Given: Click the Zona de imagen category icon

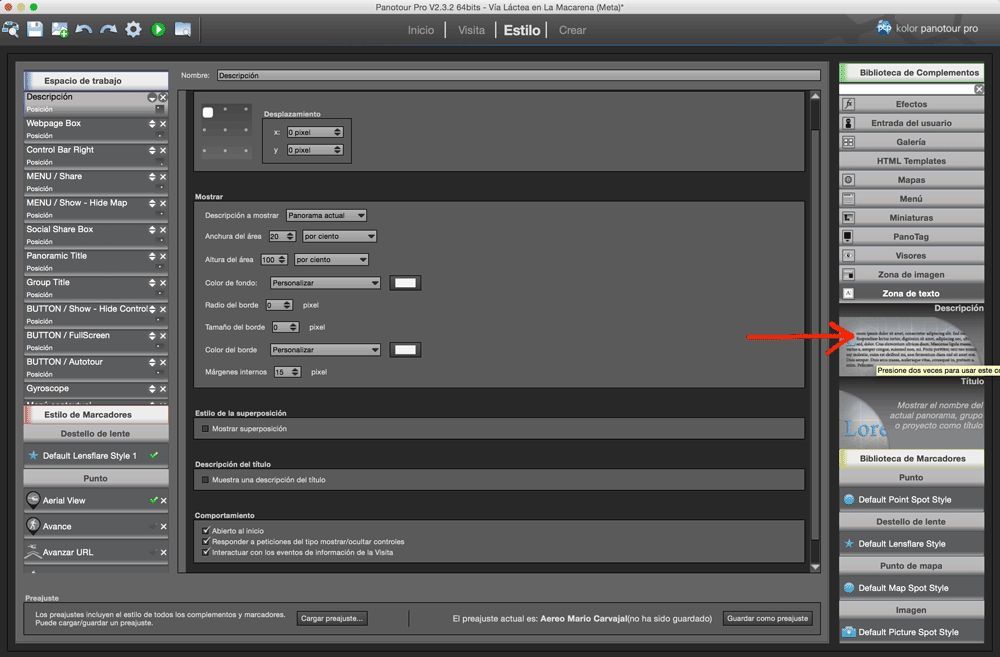Looking at the screenshot, I should tap(848, 275).
